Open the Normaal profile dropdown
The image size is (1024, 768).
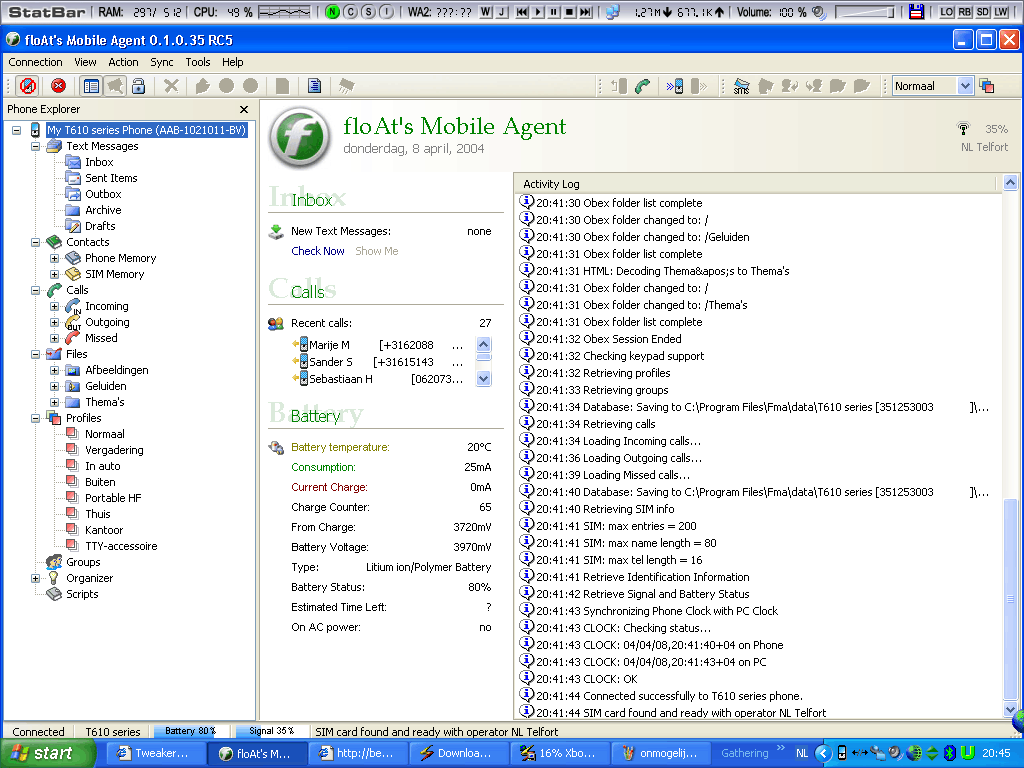point(965,86)
